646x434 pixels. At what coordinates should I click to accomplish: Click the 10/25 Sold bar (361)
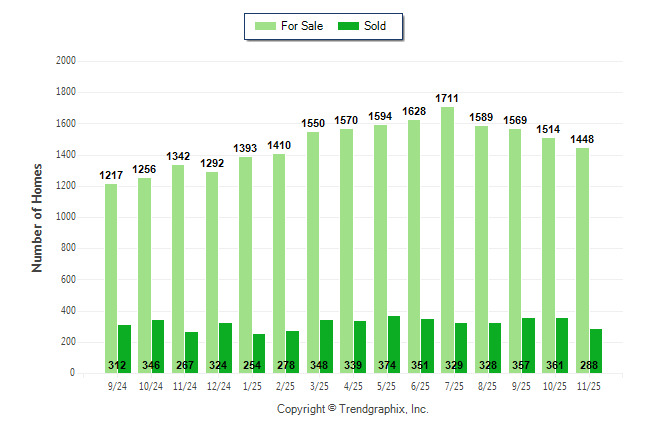tap(562, 345)
